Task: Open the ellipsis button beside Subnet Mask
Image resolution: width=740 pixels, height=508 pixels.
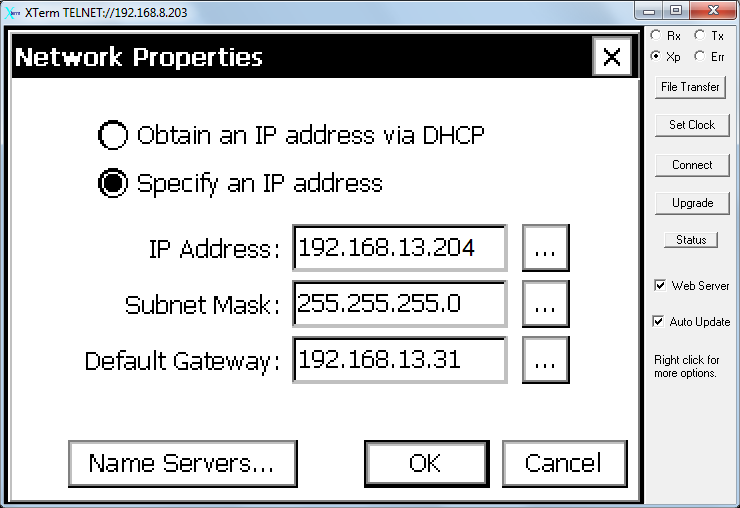Action: [546, 304]
